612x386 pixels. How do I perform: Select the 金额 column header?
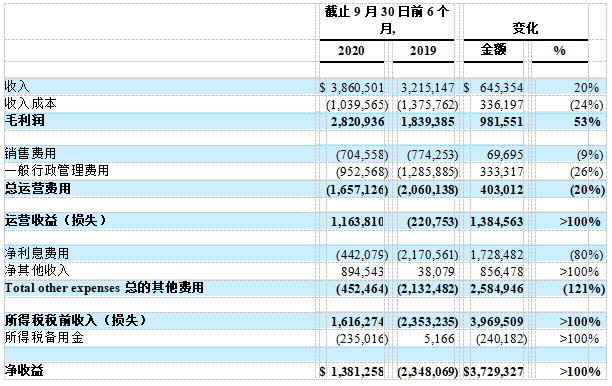pyautogui.click(x=493, y=50)
